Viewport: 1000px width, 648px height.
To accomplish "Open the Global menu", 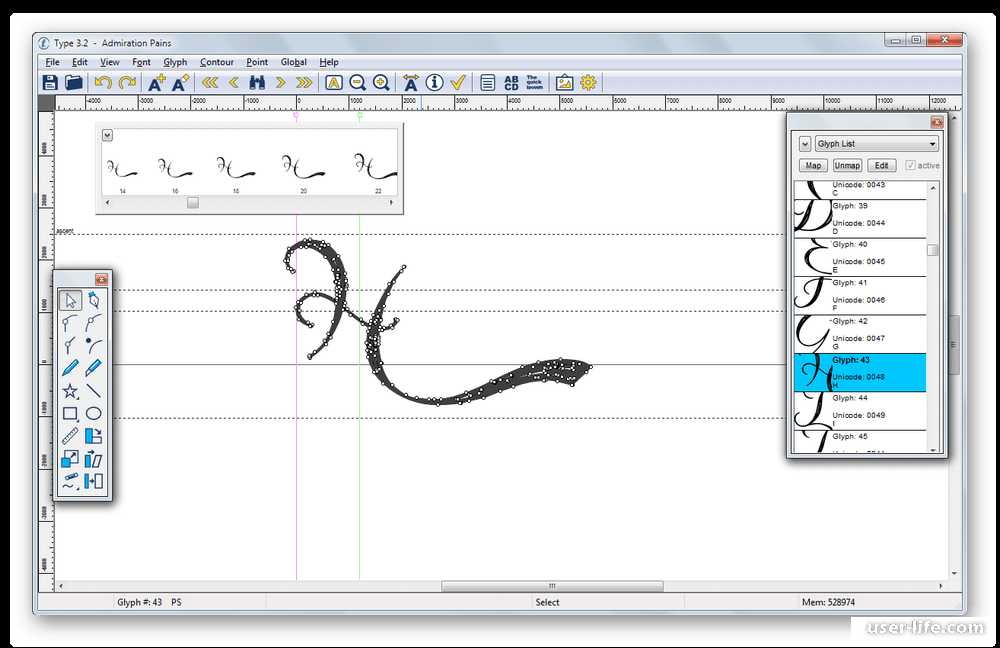I will [x=293, y=62].
